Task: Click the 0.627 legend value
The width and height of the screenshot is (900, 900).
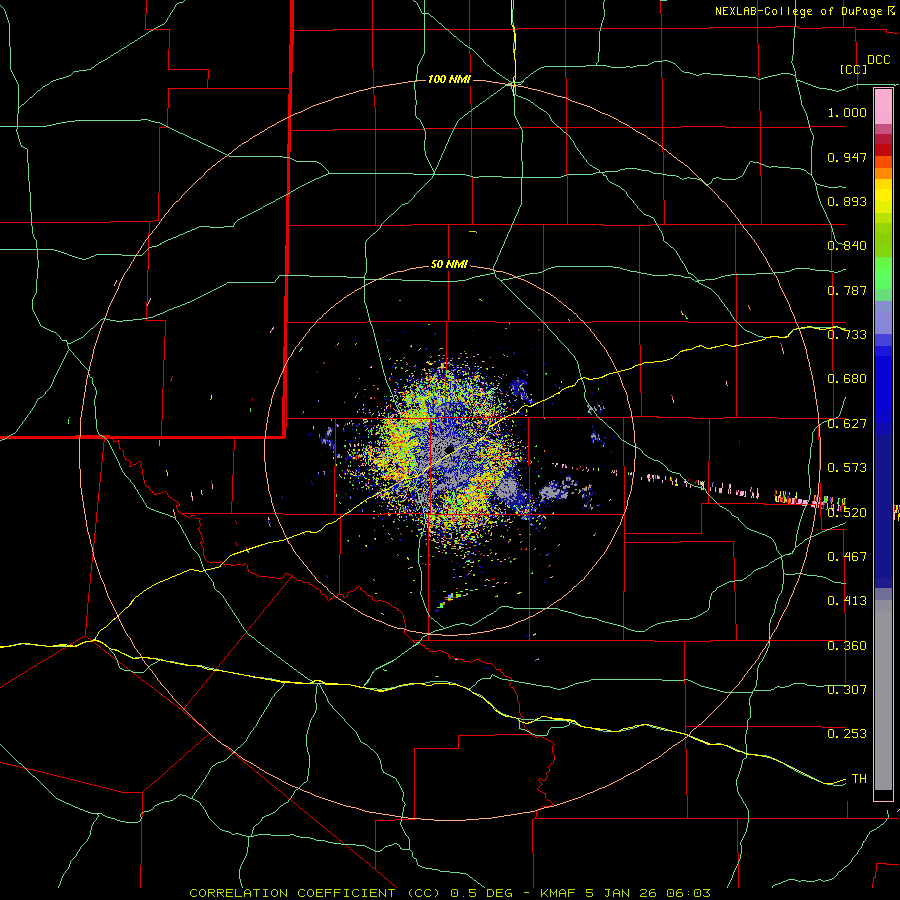Action: 847,424
